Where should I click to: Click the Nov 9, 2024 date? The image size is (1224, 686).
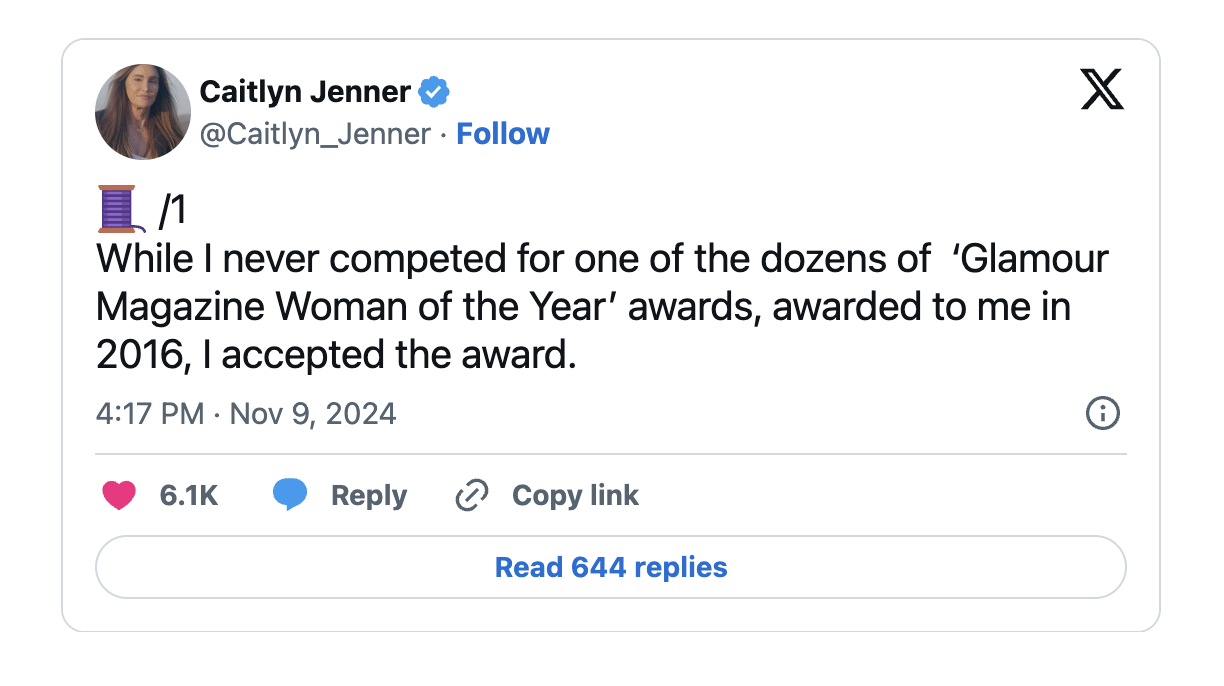coord(313,413)
